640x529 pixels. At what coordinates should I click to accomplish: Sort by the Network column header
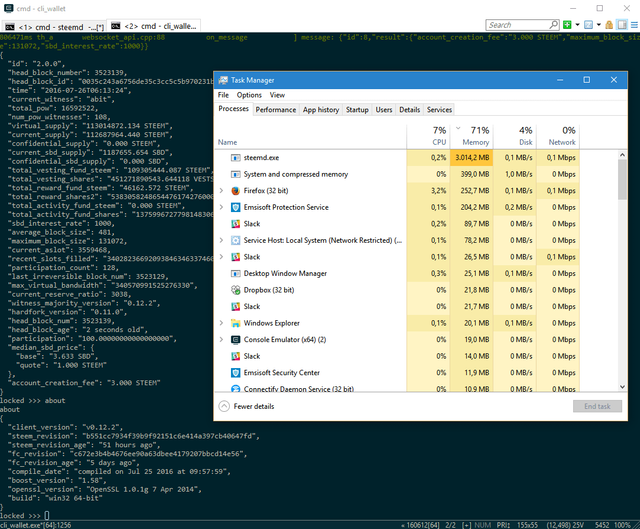coord(558,136)
